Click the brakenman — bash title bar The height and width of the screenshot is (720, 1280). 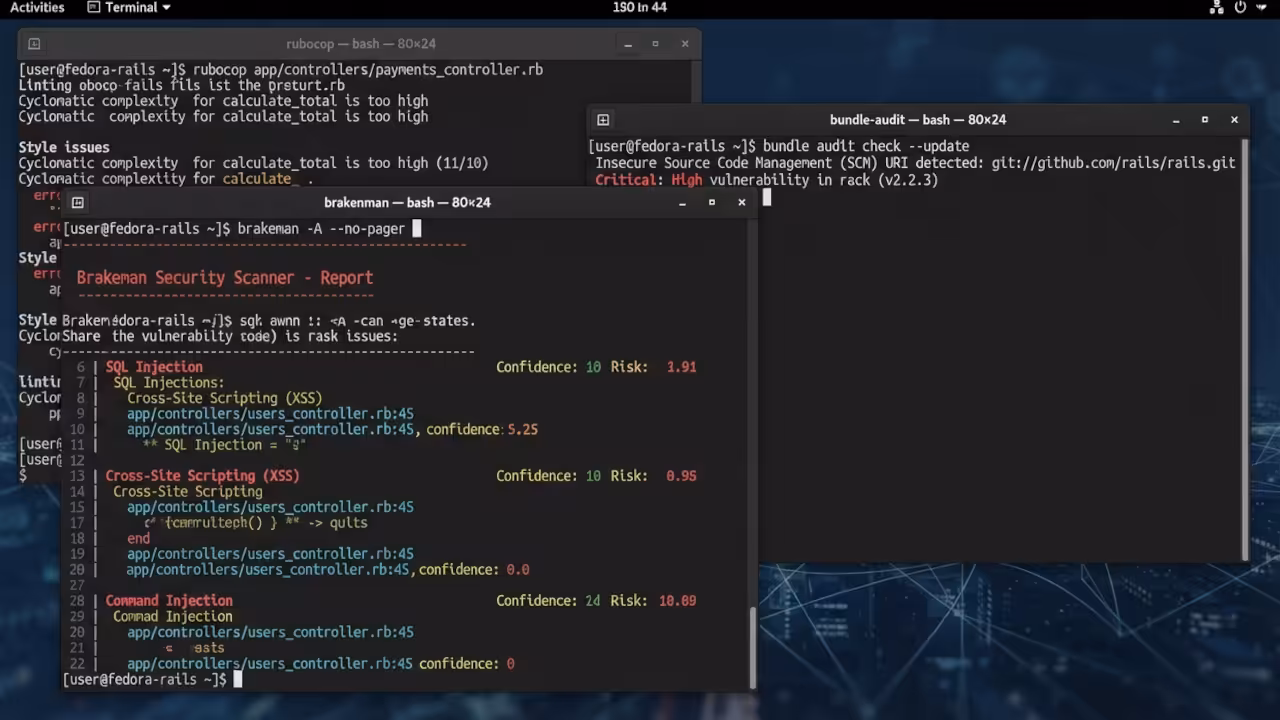click(x=407, y=203)
